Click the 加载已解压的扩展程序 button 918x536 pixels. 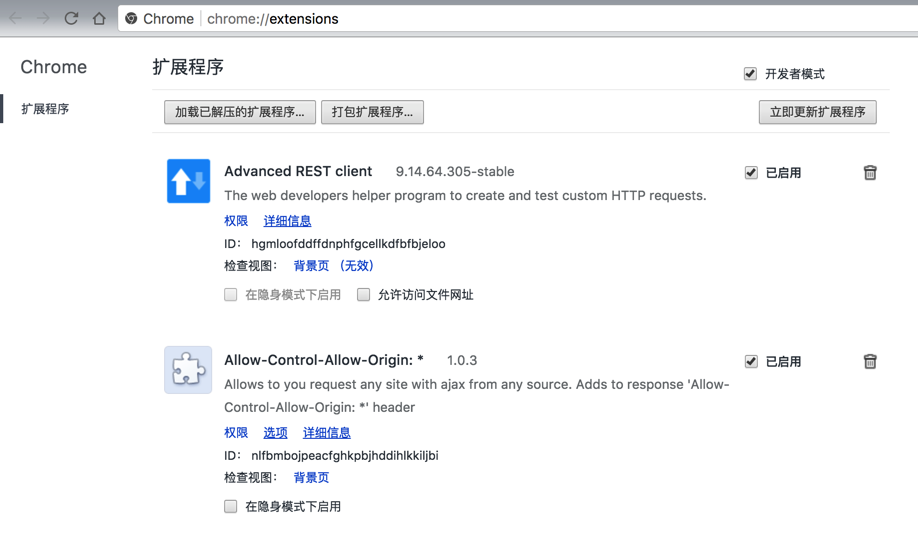(x=240, y=112)
